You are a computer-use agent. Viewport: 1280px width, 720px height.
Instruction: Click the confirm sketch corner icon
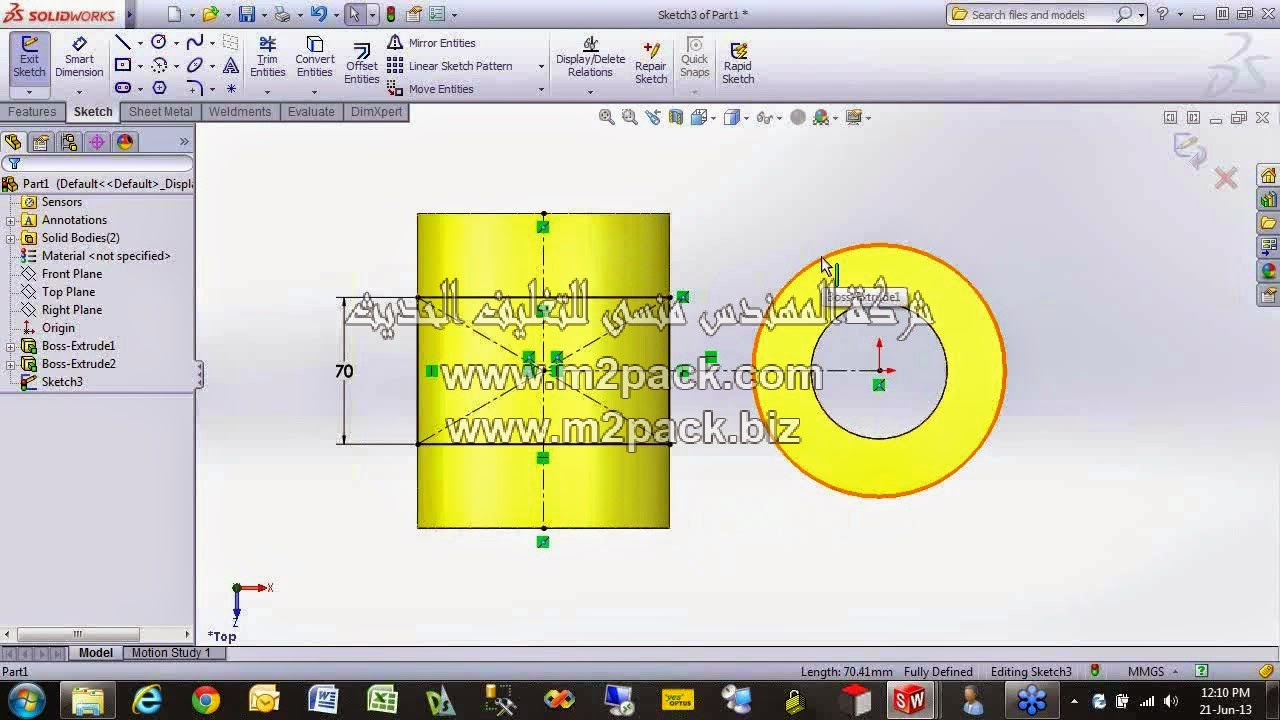click(x=1190, y=149)
